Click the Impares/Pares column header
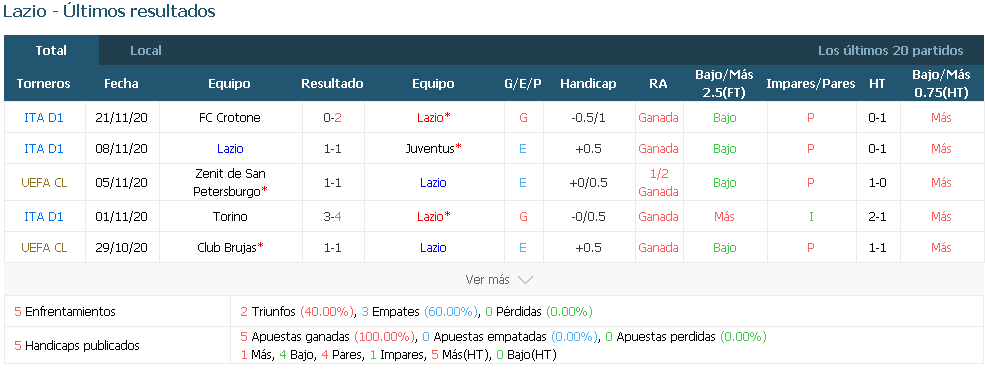The image size is (985, 379). point(810,84)
